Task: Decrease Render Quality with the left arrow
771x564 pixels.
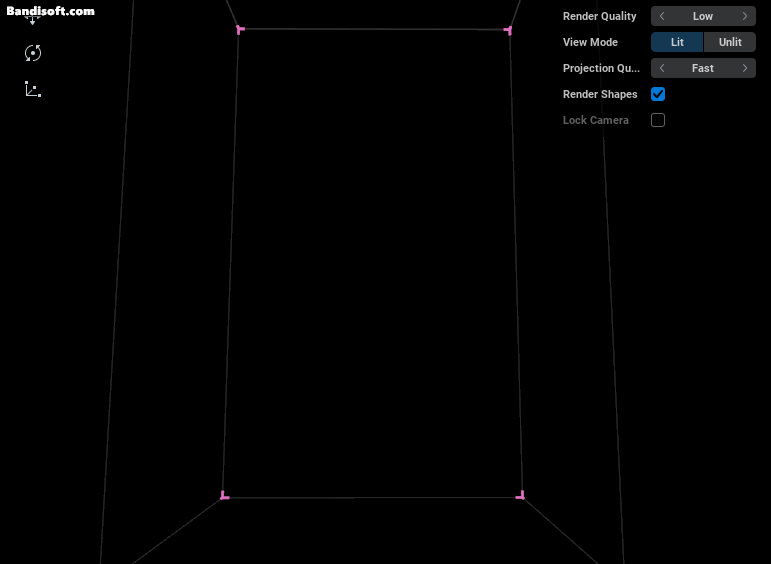Action: coord(662,16)
